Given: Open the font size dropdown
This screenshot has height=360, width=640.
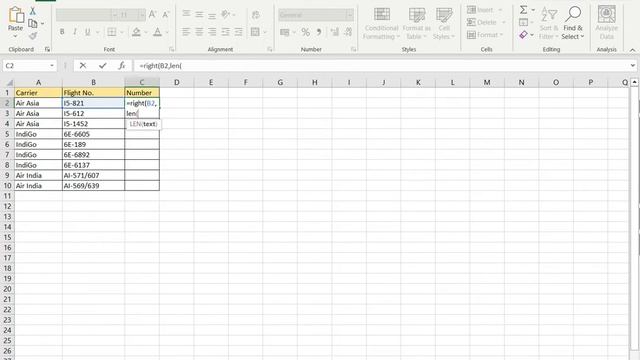Looking at the screenshot, I should (x=142, y=15).
